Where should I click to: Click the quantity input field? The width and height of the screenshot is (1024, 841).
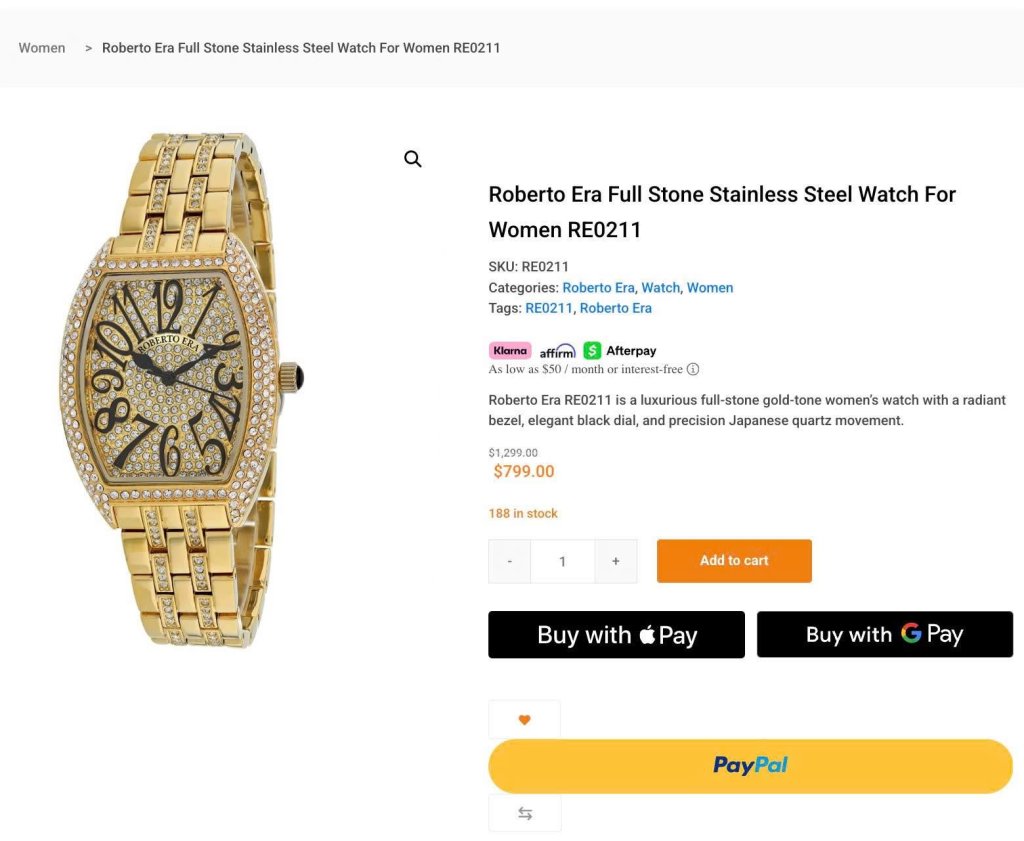pos(562,561)
